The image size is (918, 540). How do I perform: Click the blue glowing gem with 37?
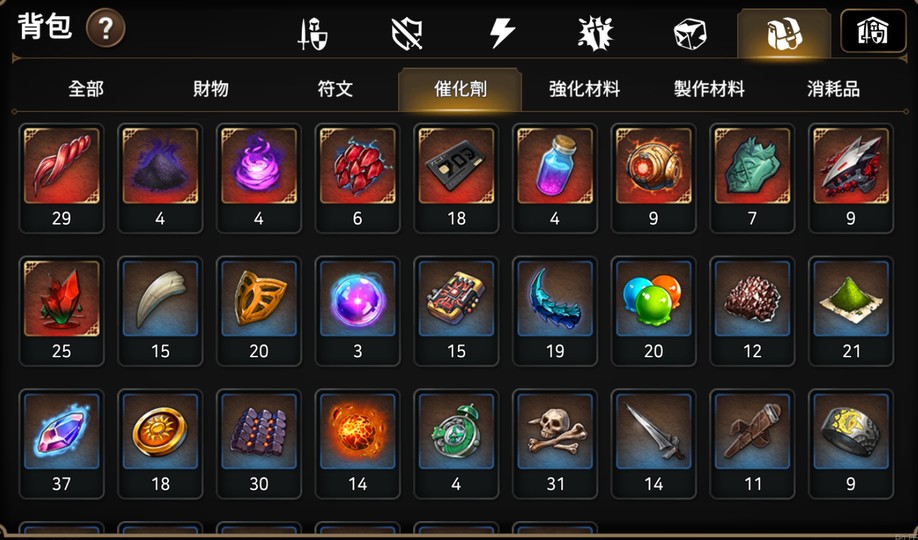(61, 444)
